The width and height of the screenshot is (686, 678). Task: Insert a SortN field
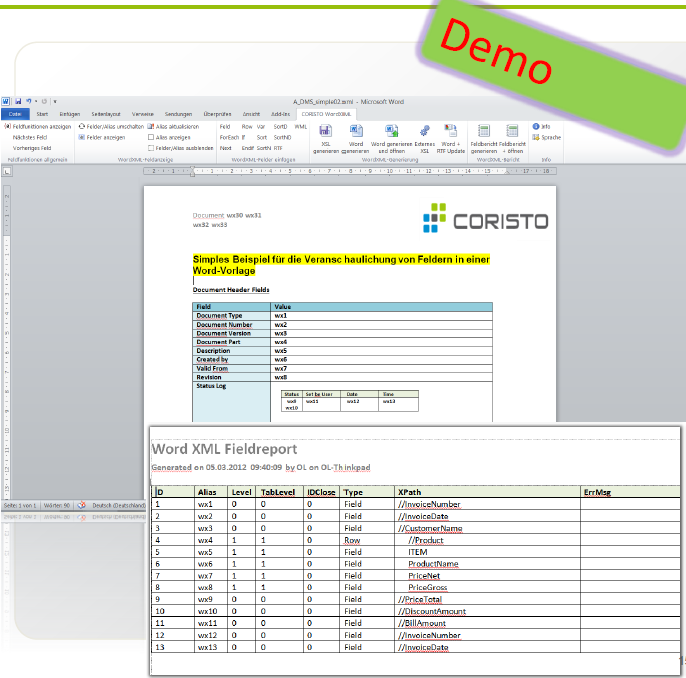coord(263,148)
